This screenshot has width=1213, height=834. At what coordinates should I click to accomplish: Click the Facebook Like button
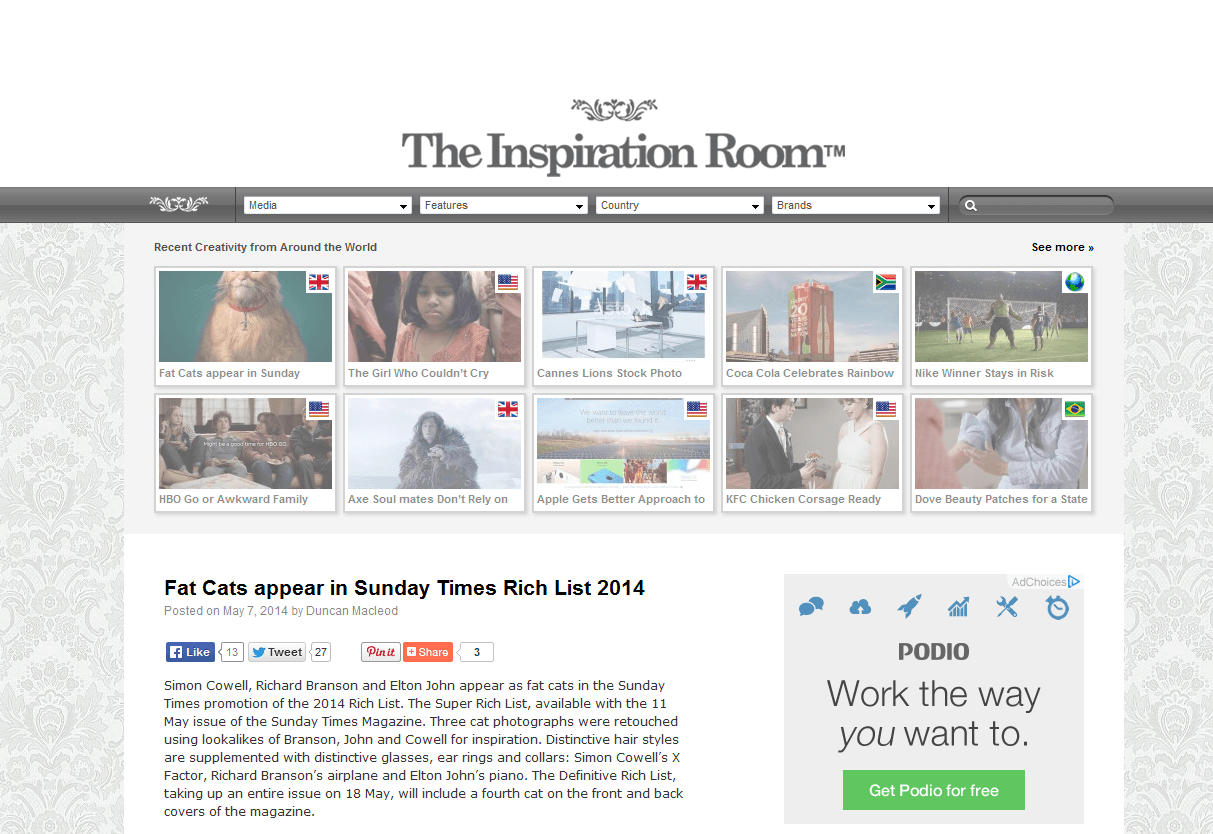[190, 652]
